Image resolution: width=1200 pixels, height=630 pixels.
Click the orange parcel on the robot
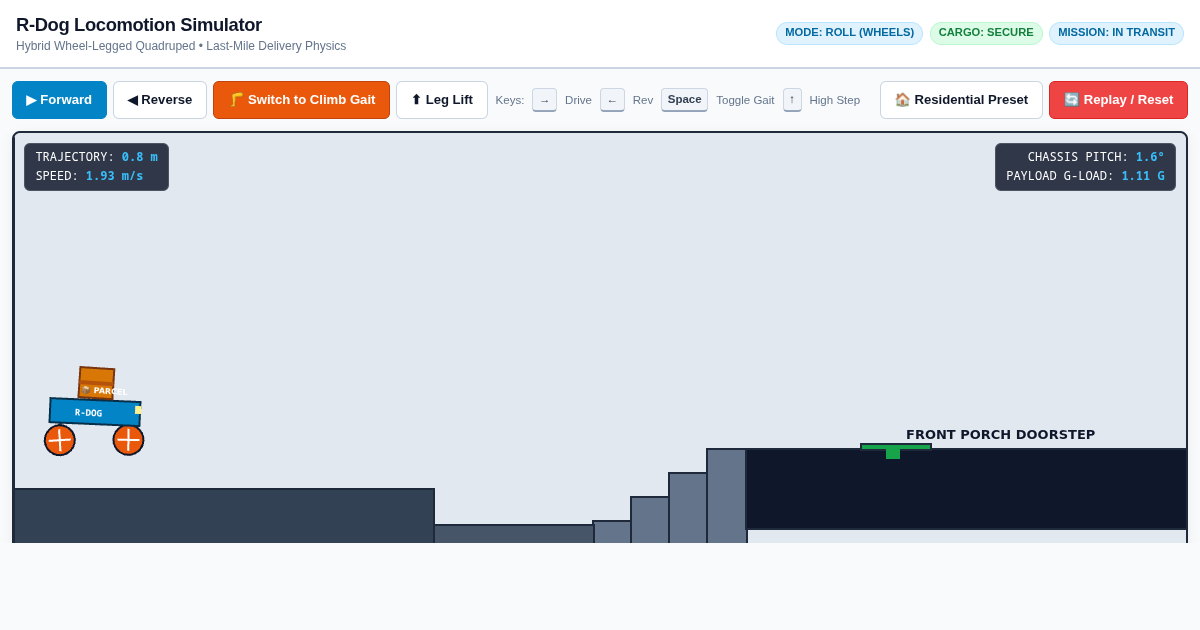point(96,383)
